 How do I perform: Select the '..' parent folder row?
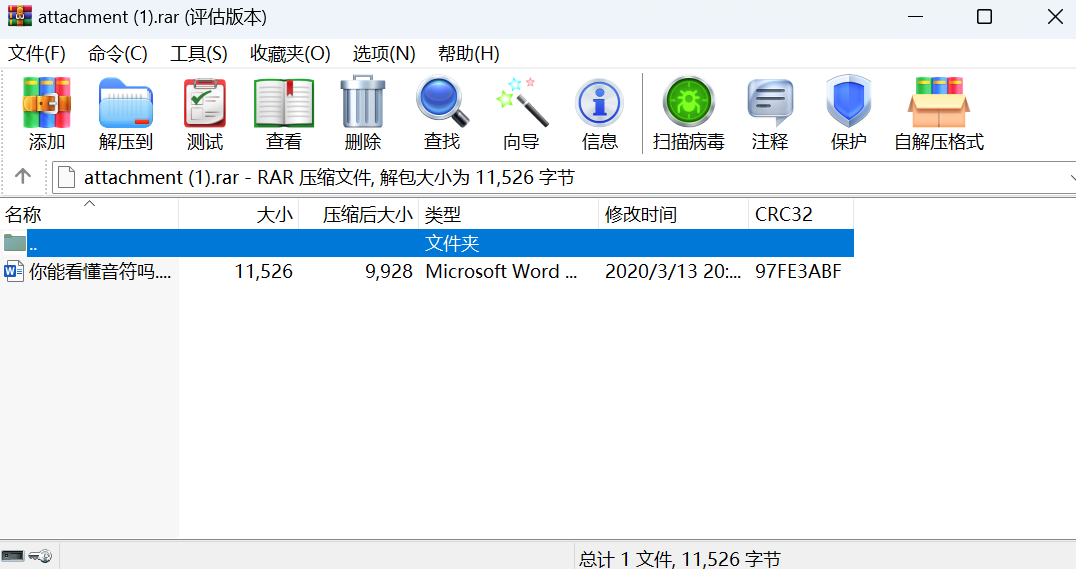(427, 243)
